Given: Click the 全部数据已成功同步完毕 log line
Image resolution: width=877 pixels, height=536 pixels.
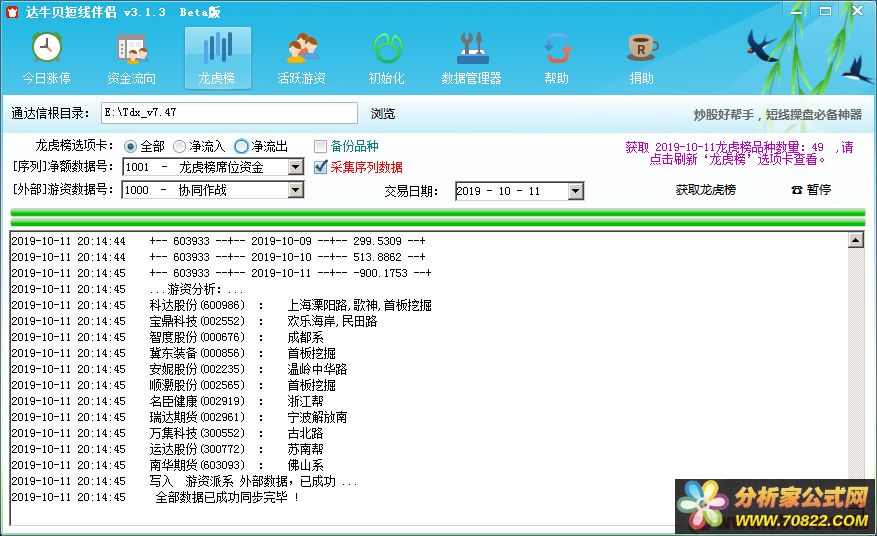Looking at the screenshot, I should tap(155, 497).
